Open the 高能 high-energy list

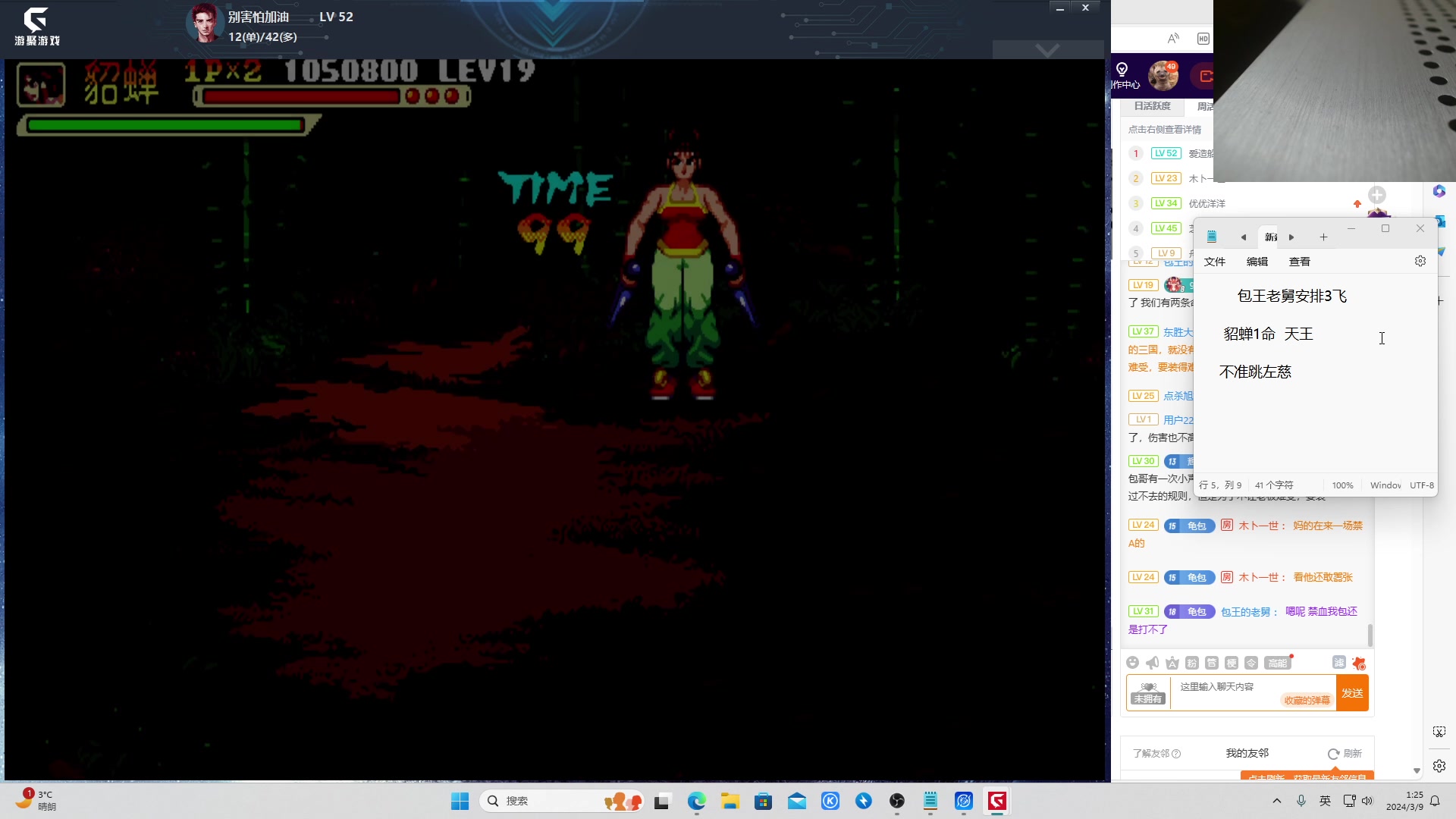(x=1278, y=663)
